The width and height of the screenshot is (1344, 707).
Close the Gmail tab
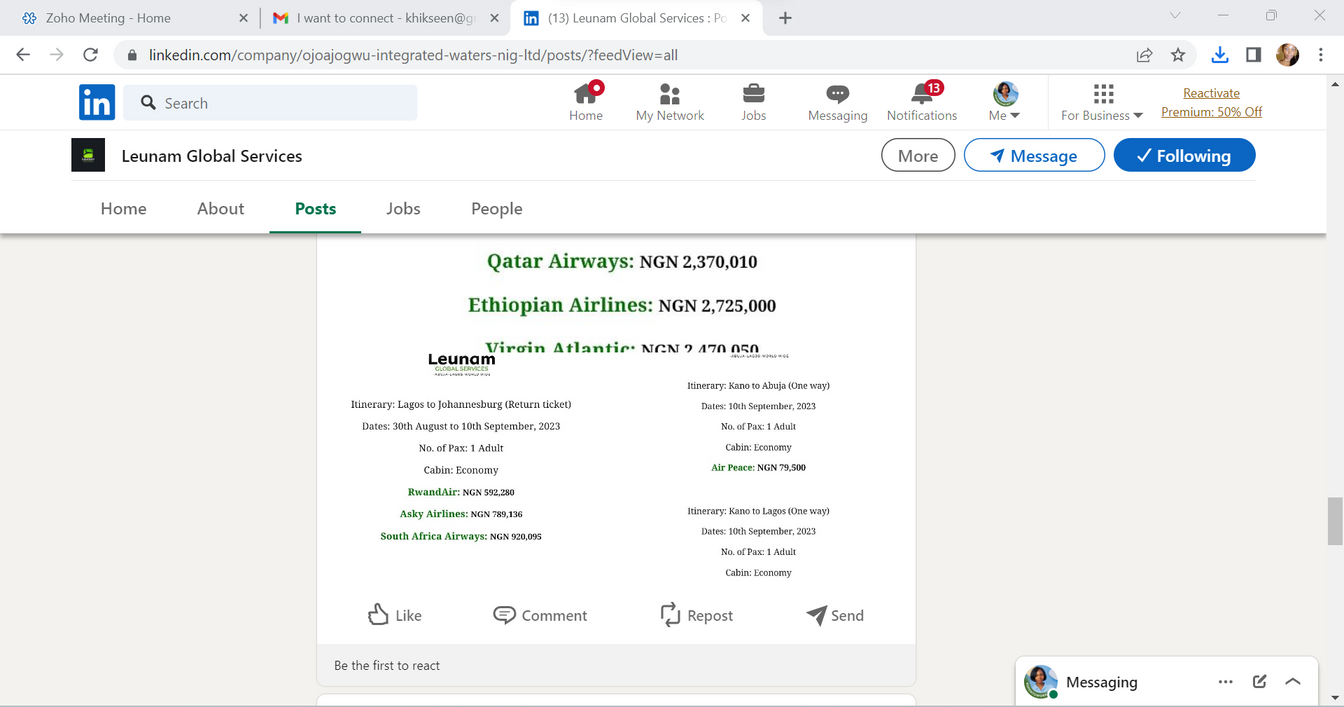pyautogui.click(x=494, y=18)
